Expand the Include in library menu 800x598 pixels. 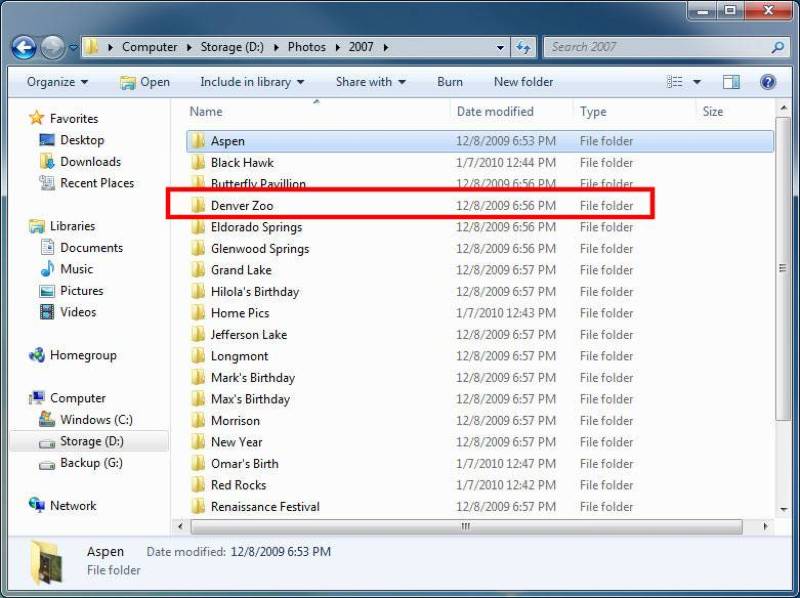coord(252,82)
